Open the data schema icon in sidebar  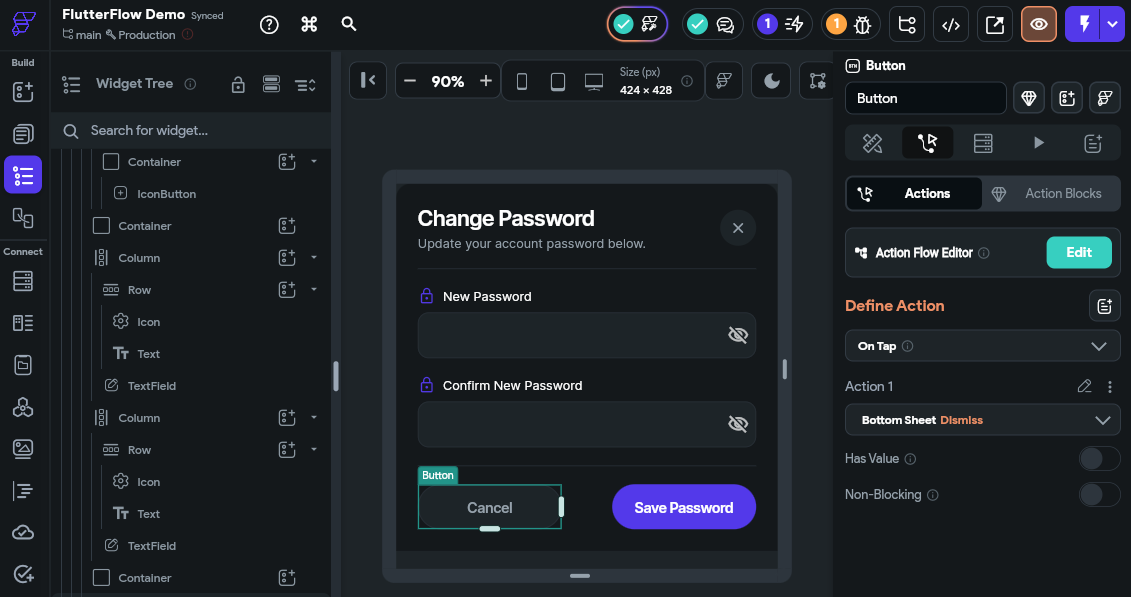23,323
